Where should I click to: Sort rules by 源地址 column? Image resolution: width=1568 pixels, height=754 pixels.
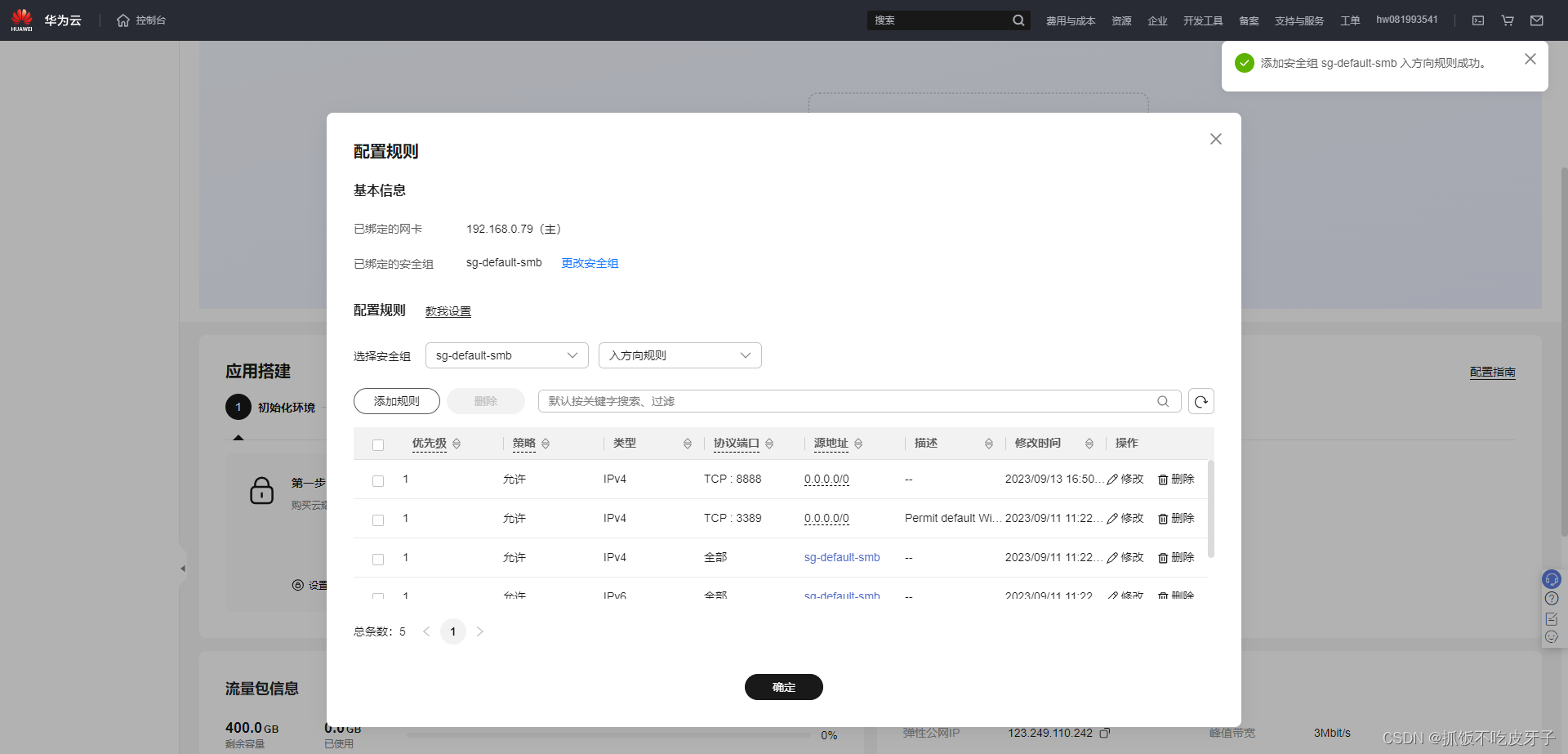(x=858, y=444)
